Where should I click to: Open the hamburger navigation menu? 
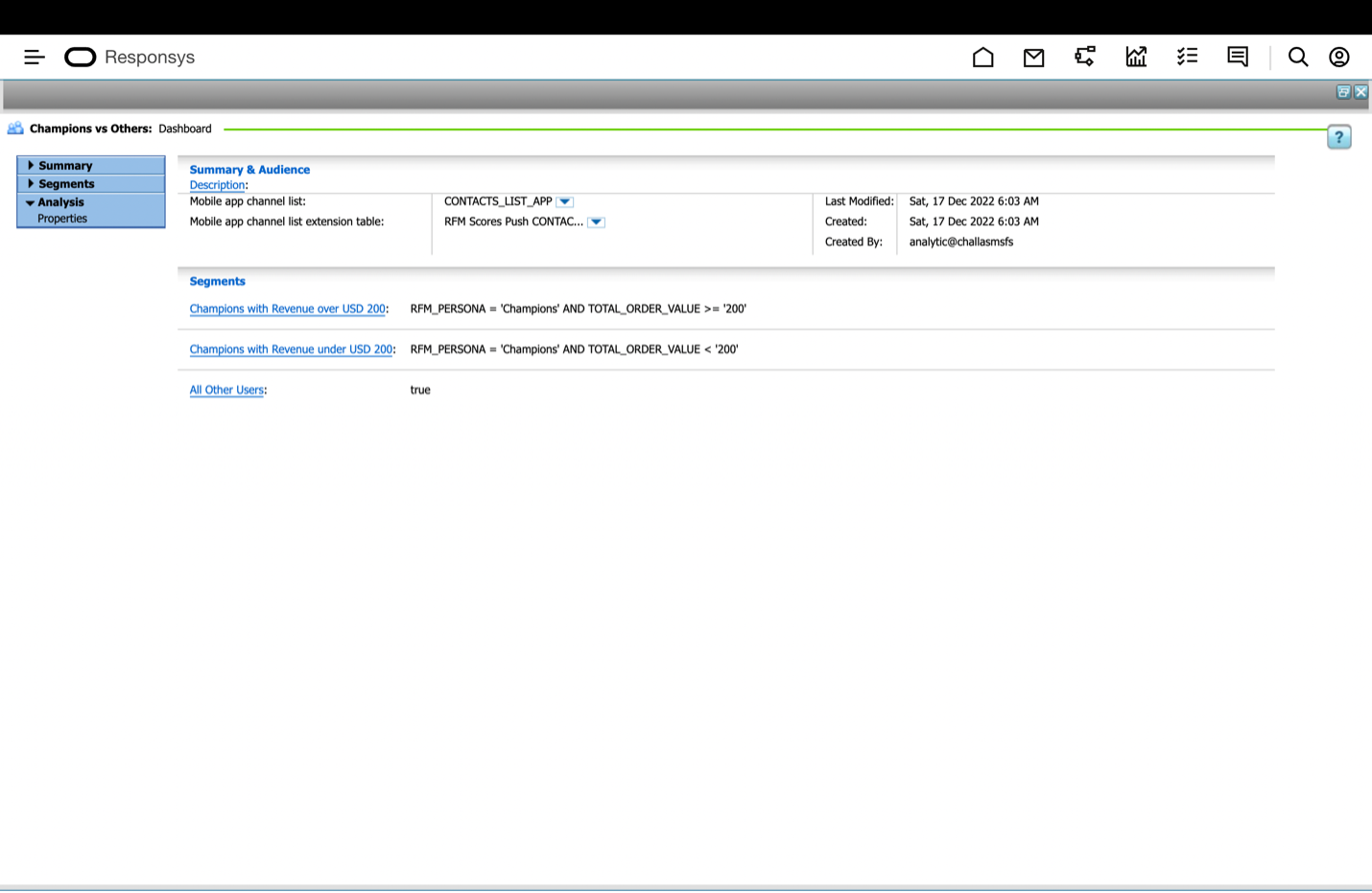tap(35, 58)
